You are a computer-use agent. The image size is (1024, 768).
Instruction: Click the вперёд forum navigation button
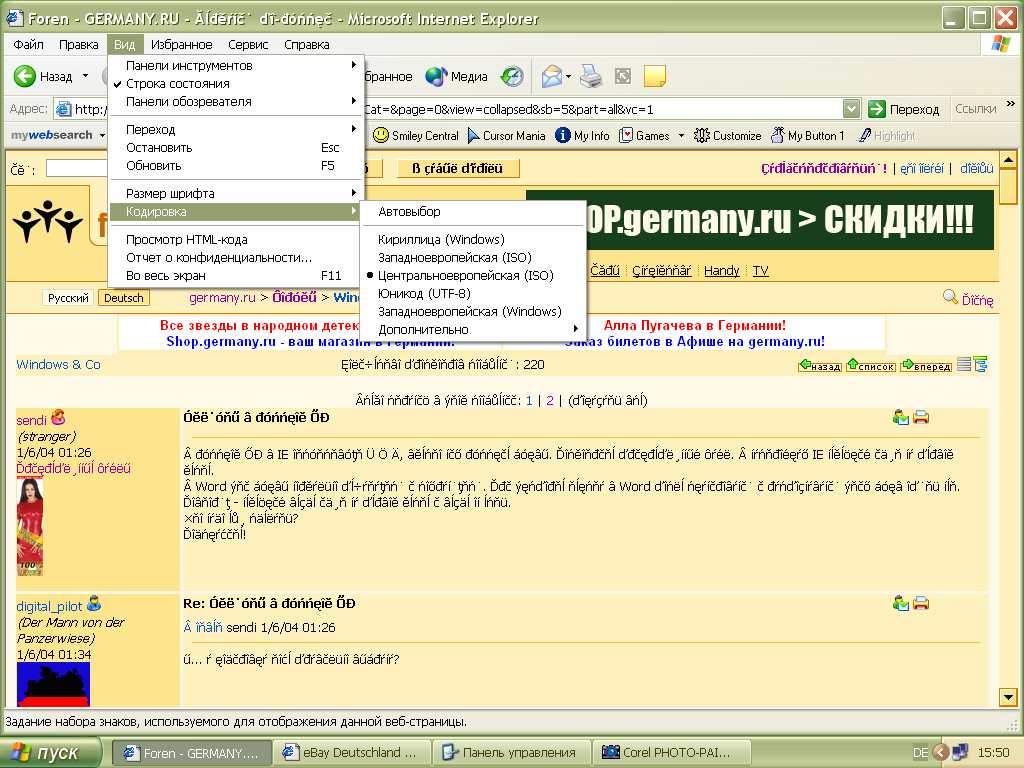tap(926, 365)
